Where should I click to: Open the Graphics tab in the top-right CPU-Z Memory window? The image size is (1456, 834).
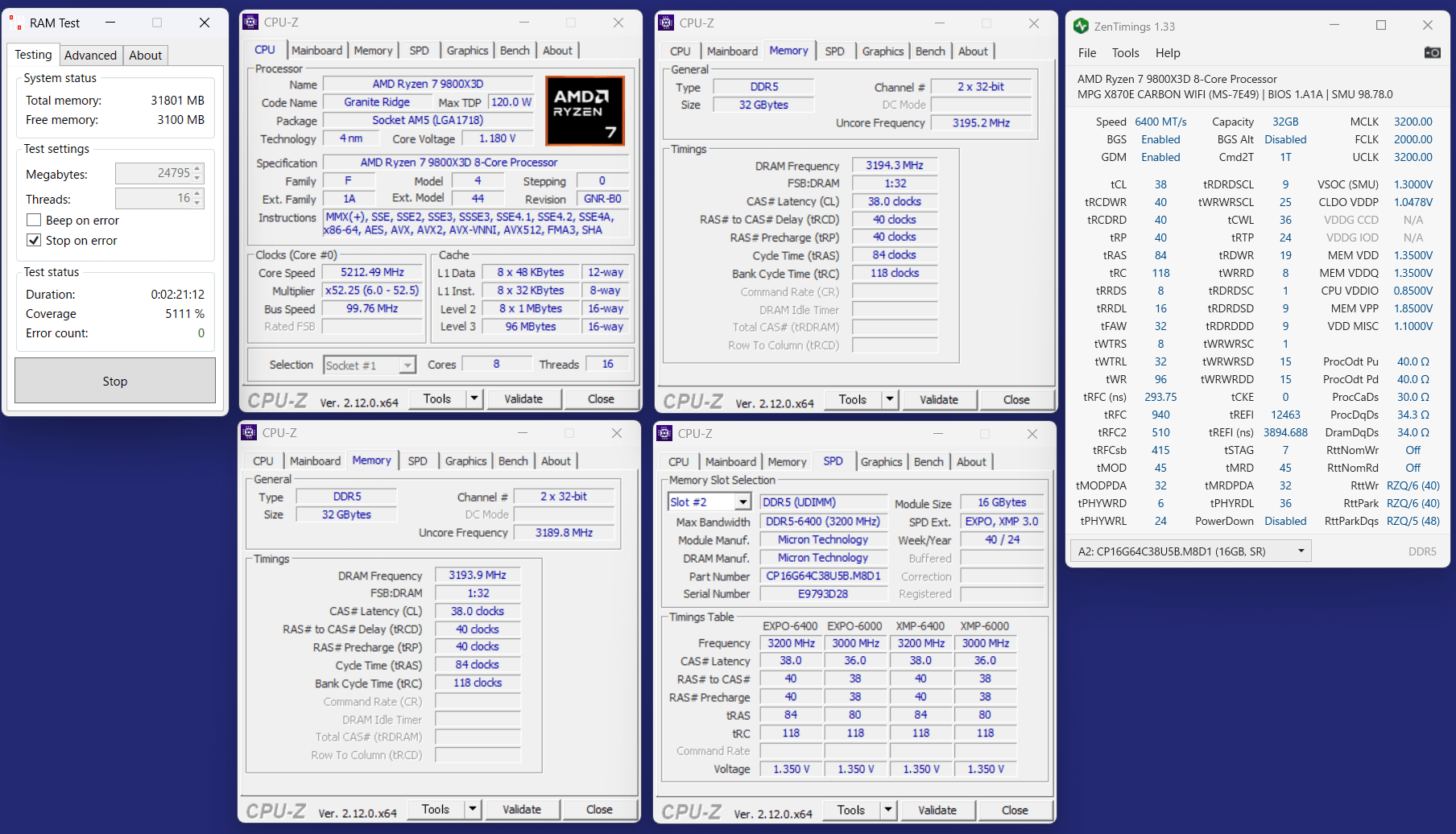[x=883, y=52]
